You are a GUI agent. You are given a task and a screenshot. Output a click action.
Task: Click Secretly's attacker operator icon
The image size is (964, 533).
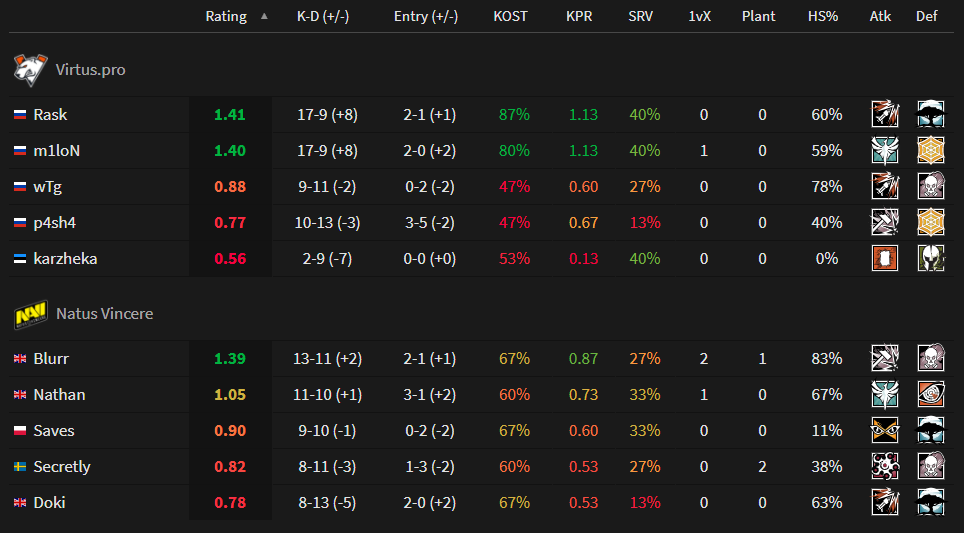click(x=884, y=466)
